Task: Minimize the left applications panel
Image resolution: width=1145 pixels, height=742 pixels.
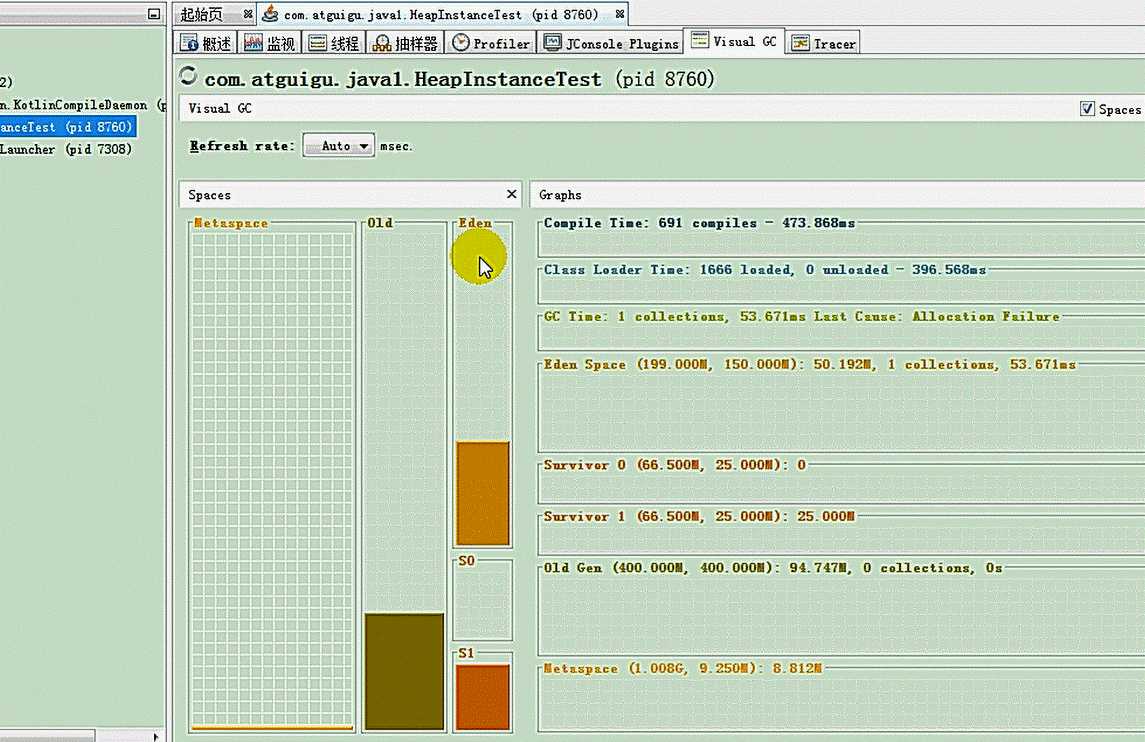Action: (153, 14)
